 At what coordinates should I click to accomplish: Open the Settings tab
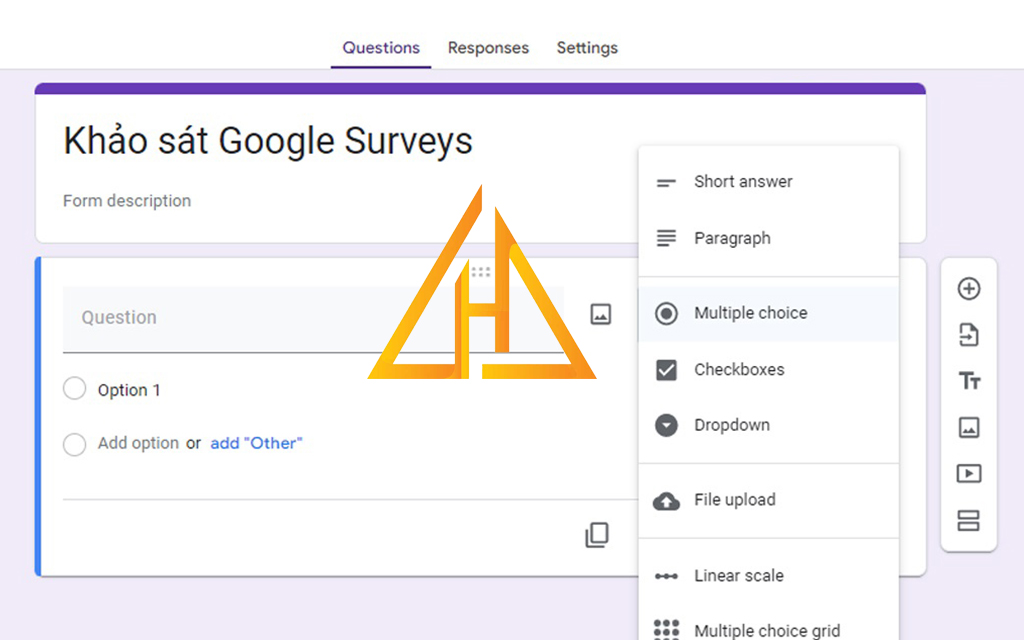coord(587,47)
